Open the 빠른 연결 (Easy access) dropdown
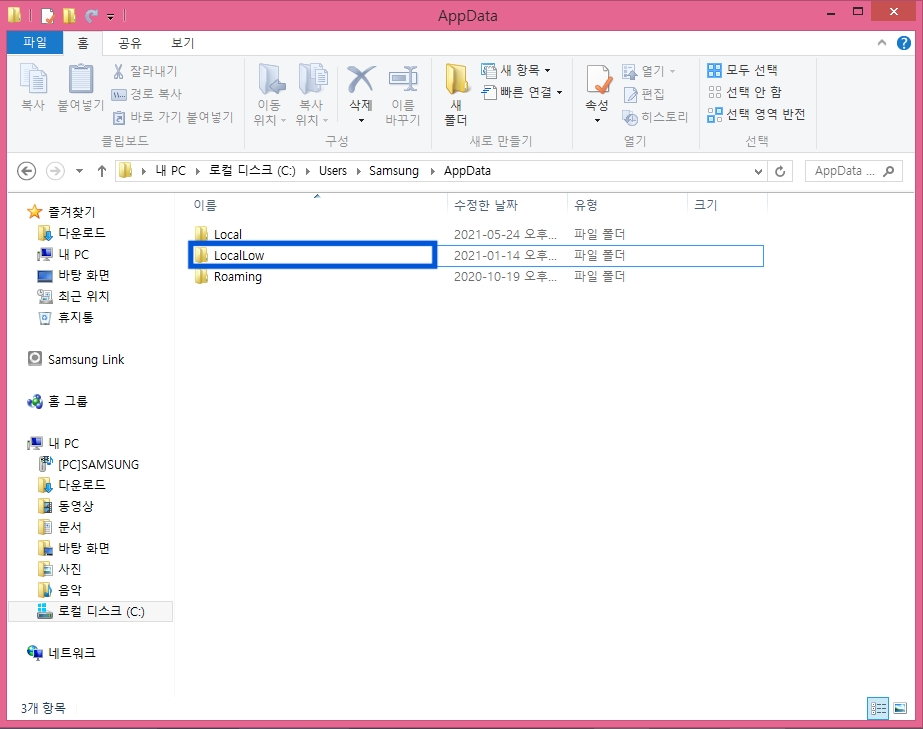 [522, 92]
